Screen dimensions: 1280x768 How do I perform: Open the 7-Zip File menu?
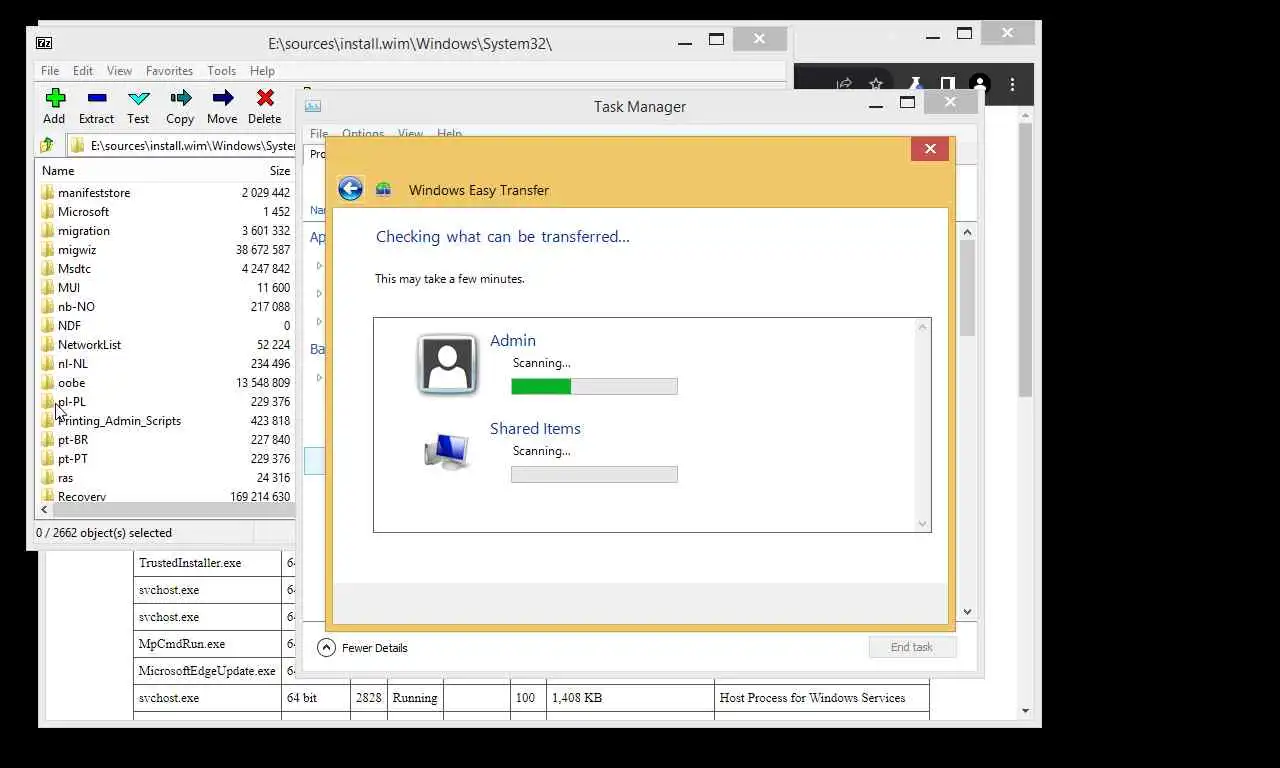pyautogui.click(x=50, y=71)
